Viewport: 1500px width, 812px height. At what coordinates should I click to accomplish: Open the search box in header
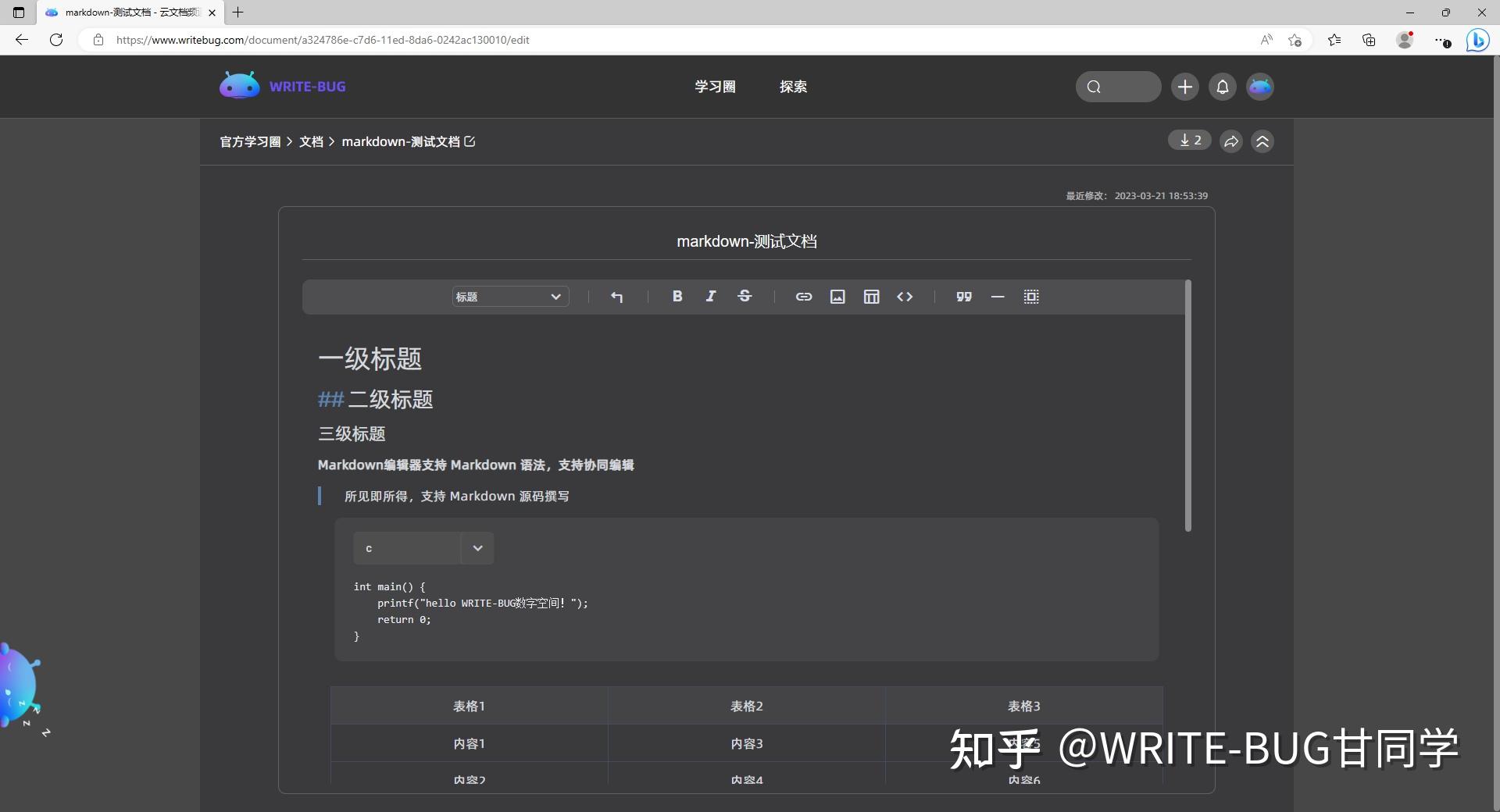point(1118,87)
